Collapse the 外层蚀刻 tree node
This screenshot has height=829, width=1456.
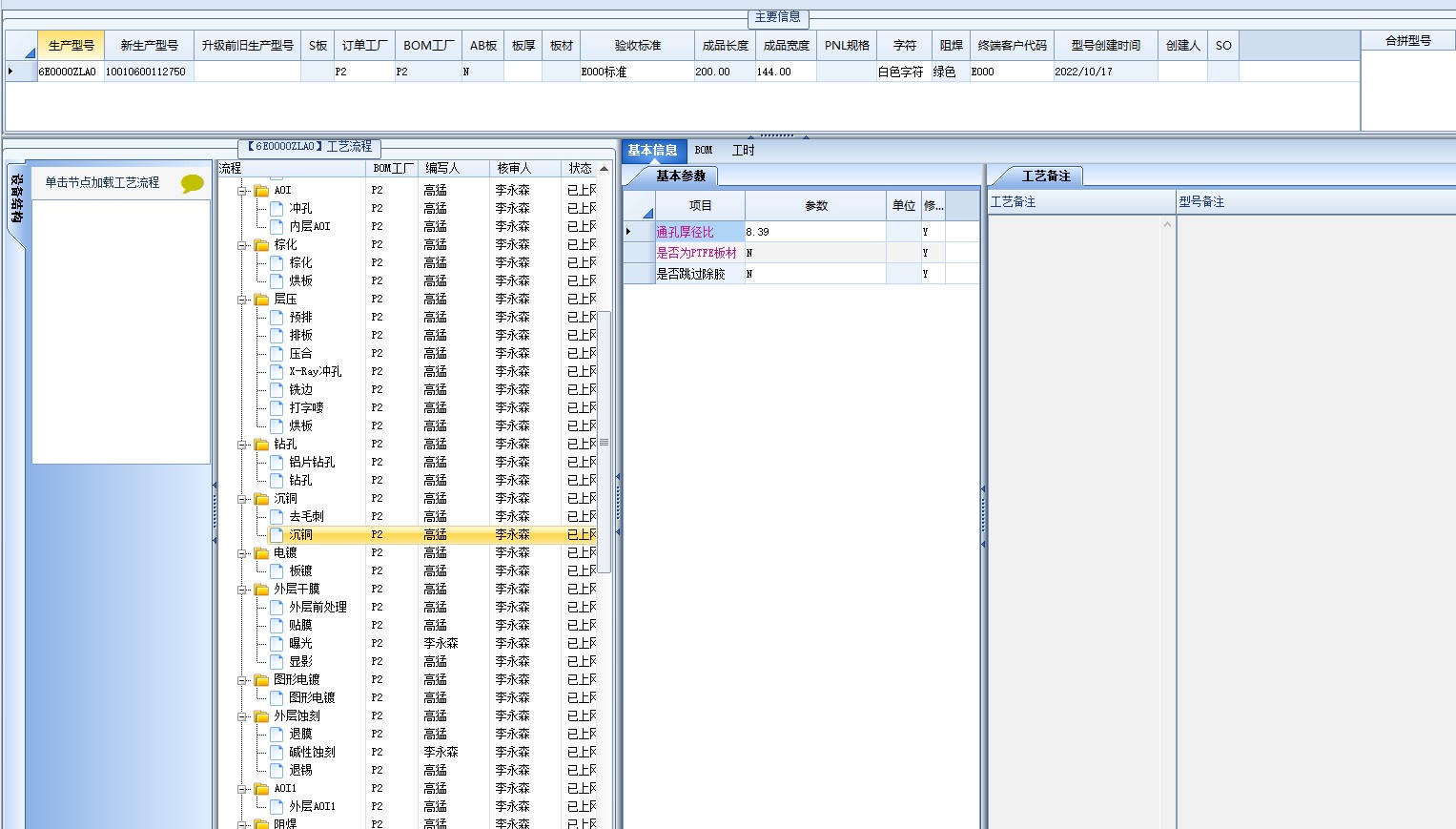243,716
